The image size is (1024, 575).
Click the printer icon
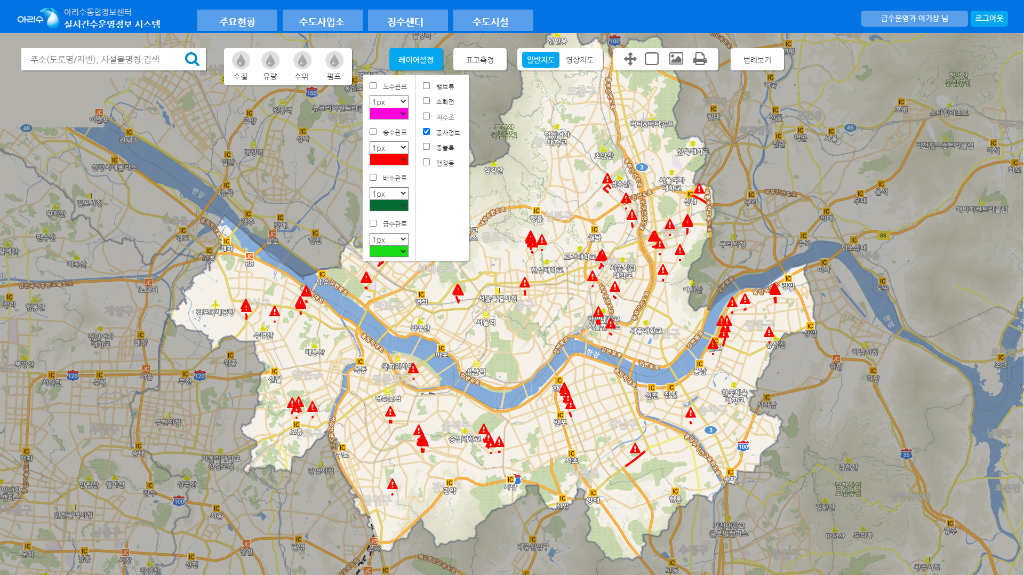coord(699,59)
